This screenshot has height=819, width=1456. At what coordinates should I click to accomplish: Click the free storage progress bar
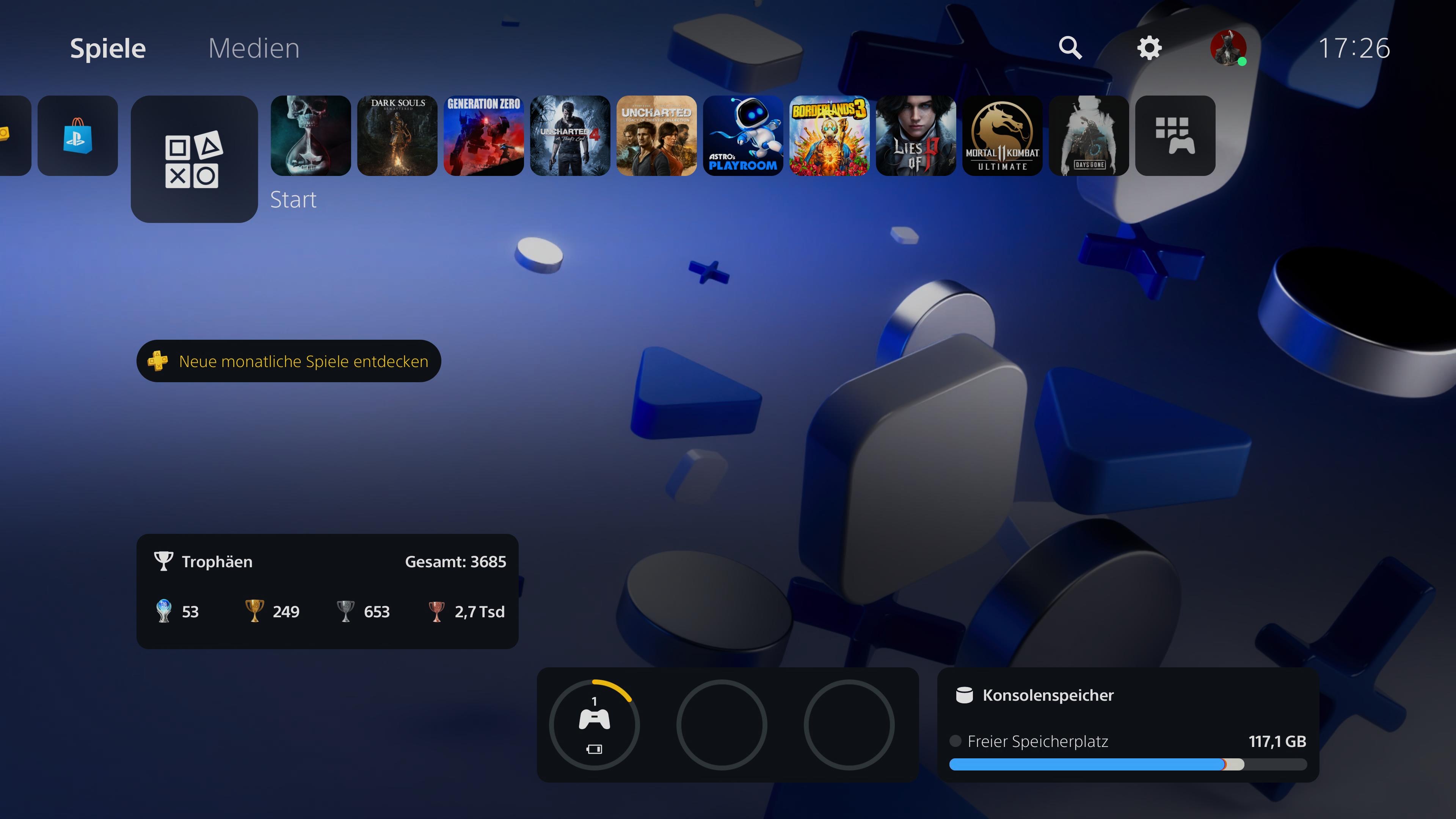pos(1128,765)
